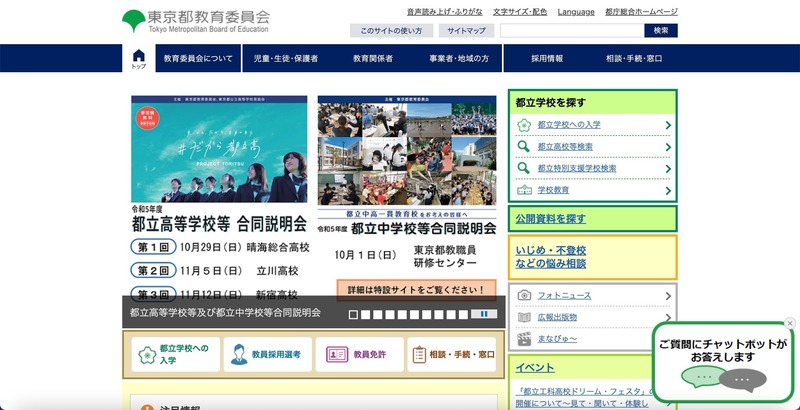This screenshot has width=800, height=410.
Task: Pause the slideshow carousel
Action: point(485,313)
